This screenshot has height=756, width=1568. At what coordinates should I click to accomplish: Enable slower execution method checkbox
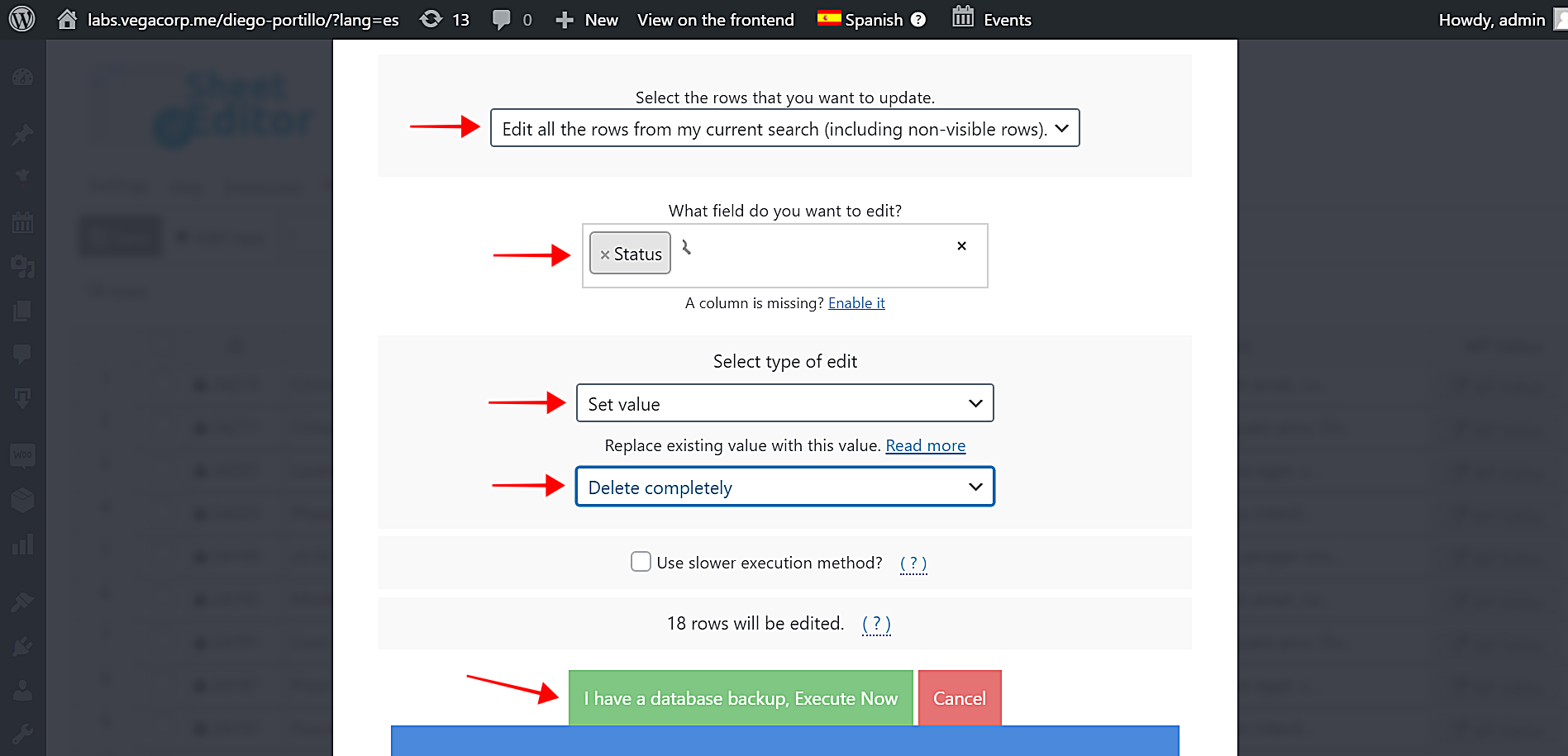pyautogui.click(x=641, y=562)
